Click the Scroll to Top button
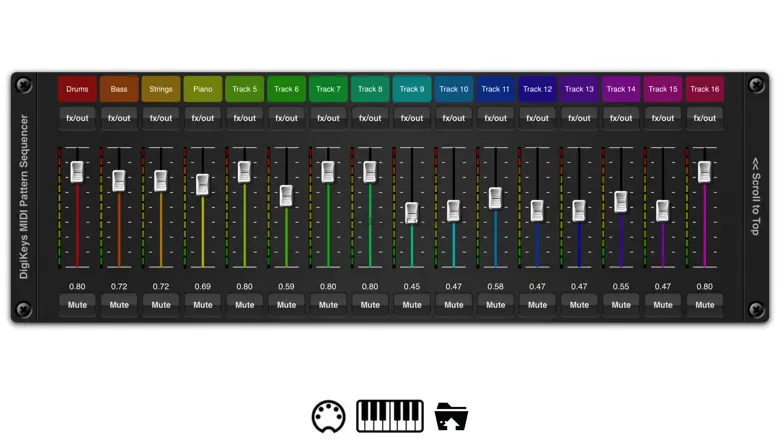Screen dimensions: 780x439 [x=756, y=196]
